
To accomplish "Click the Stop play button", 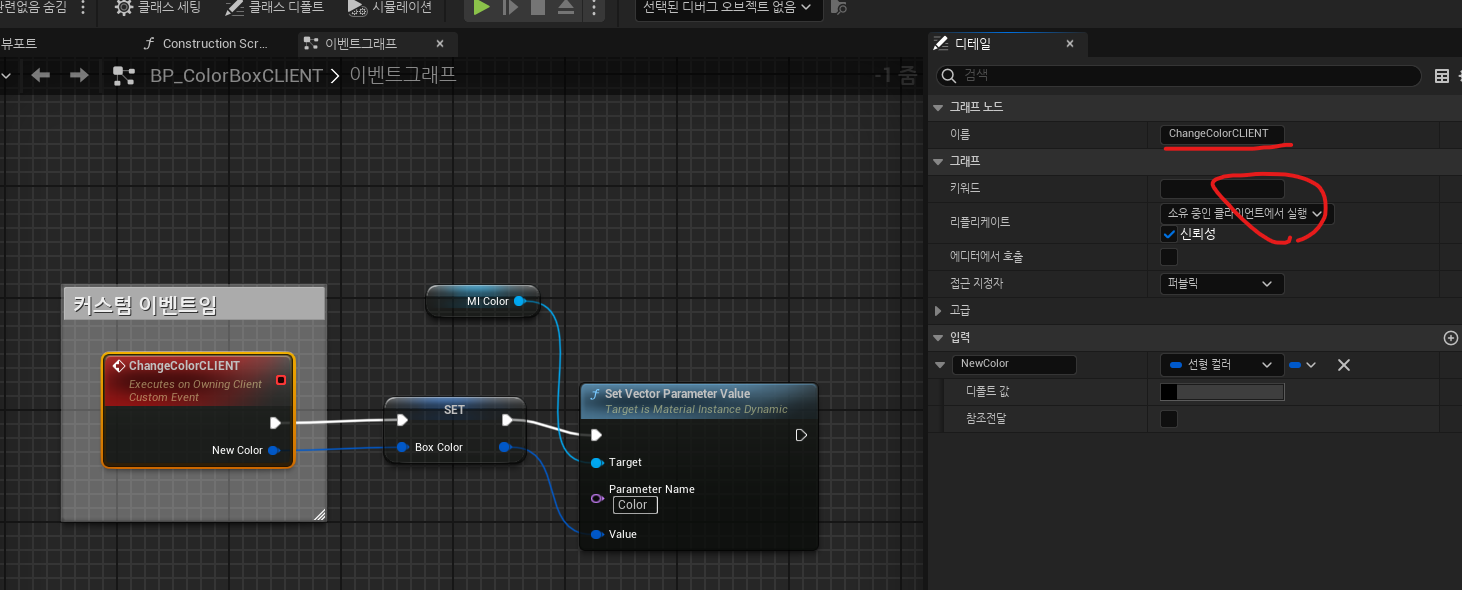I will pyautogui.click(x=538, y=7).
